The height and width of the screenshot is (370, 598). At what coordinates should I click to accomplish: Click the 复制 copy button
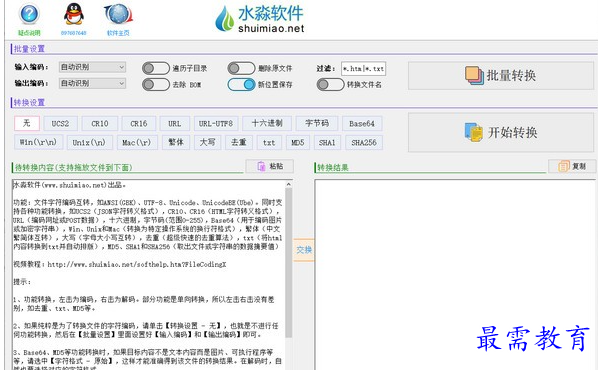click(572, 166)
